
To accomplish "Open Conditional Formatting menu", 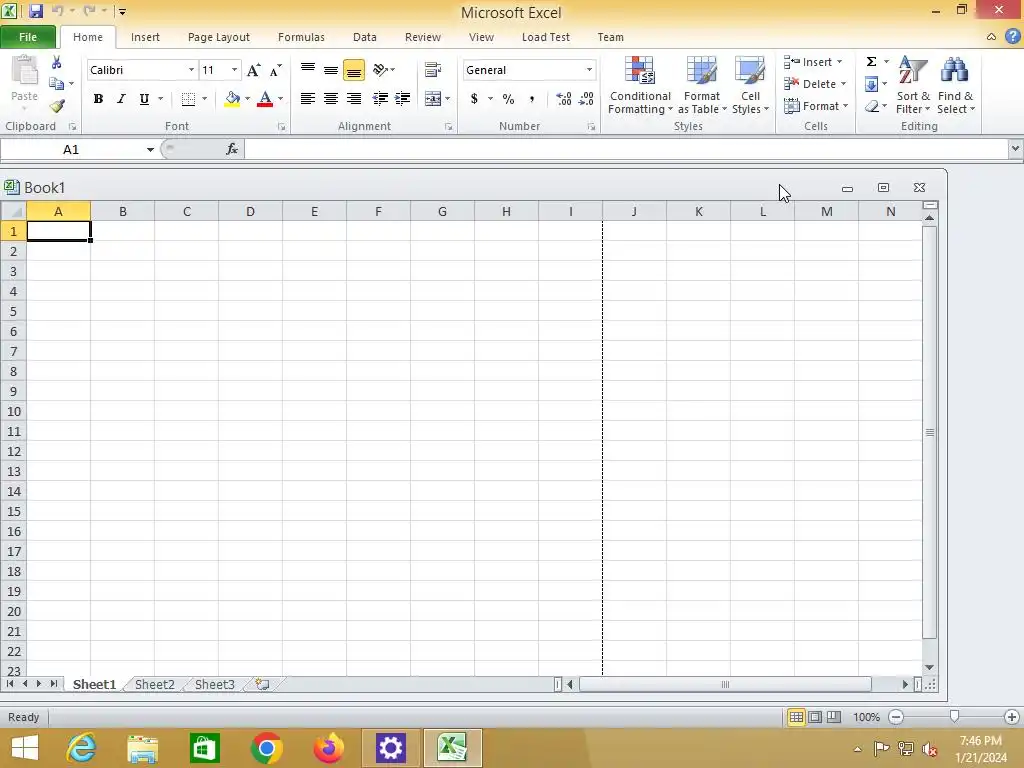I will 640,86.
